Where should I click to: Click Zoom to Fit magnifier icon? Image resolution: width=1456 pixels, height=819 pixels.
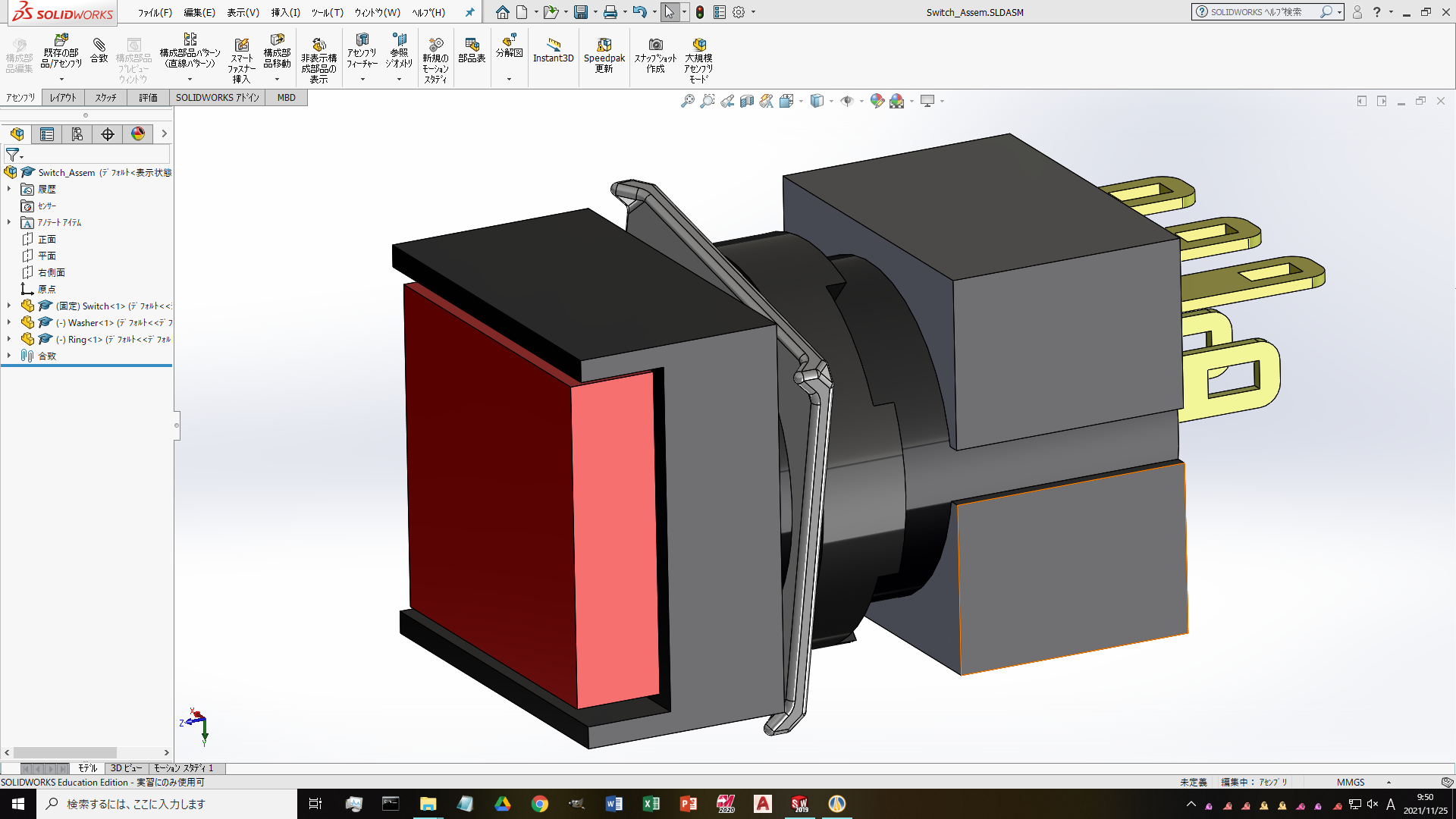click(687, 101)
